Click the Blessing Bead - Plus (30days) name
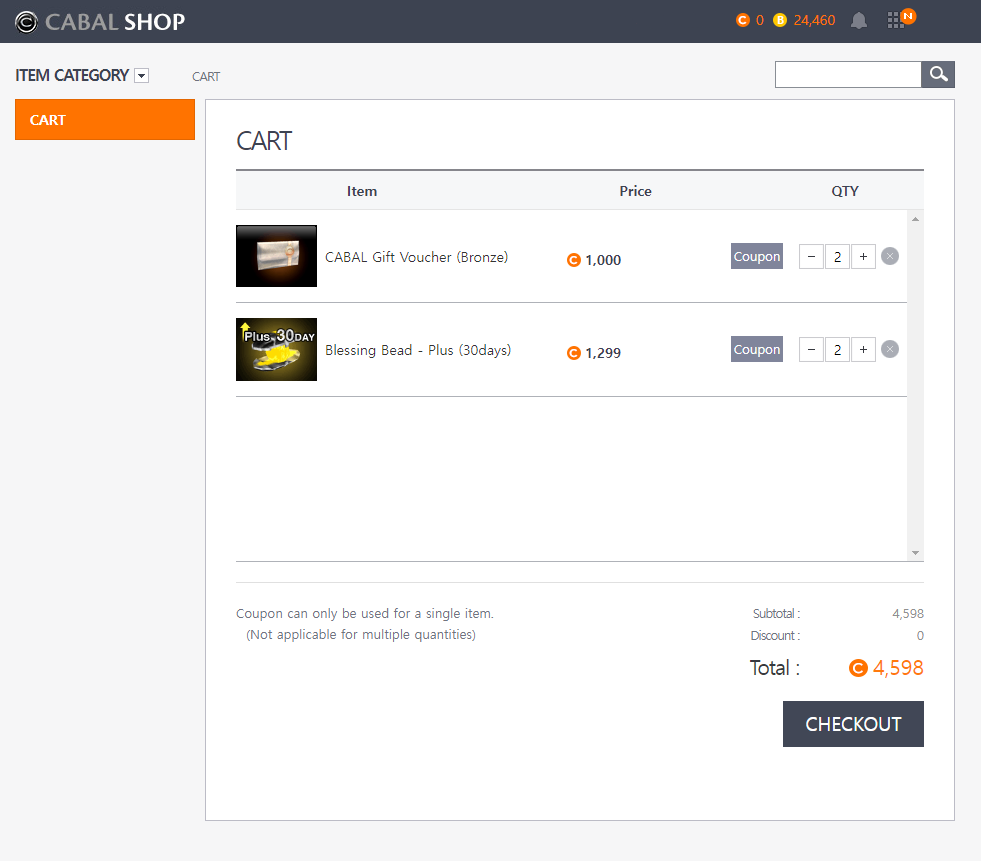The height and width of the screenshot is (861, 981). pyautogui.click(x=418, y=350)
